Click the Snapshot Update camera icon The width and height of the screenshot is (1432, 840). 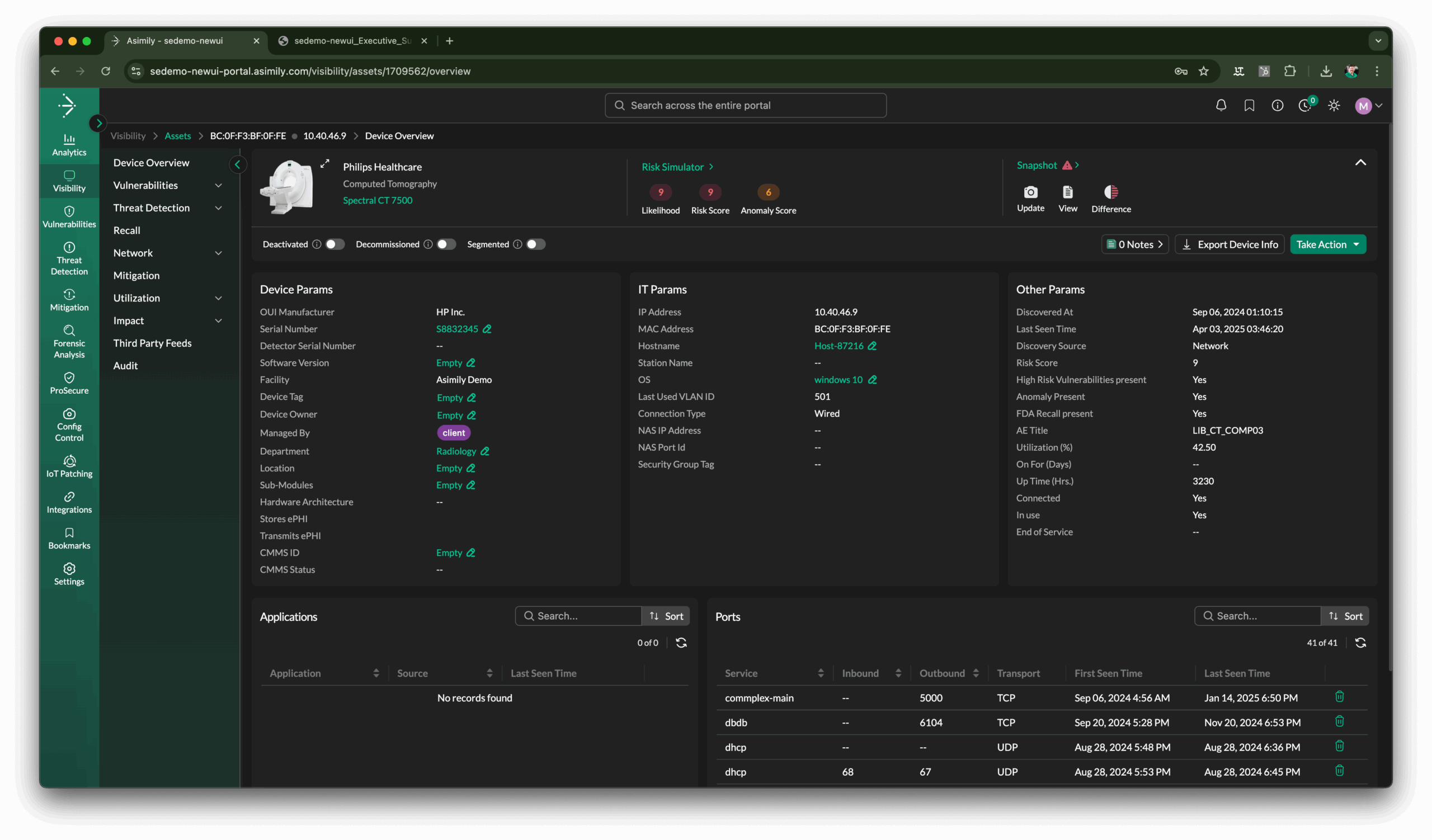pos(1030,192)
